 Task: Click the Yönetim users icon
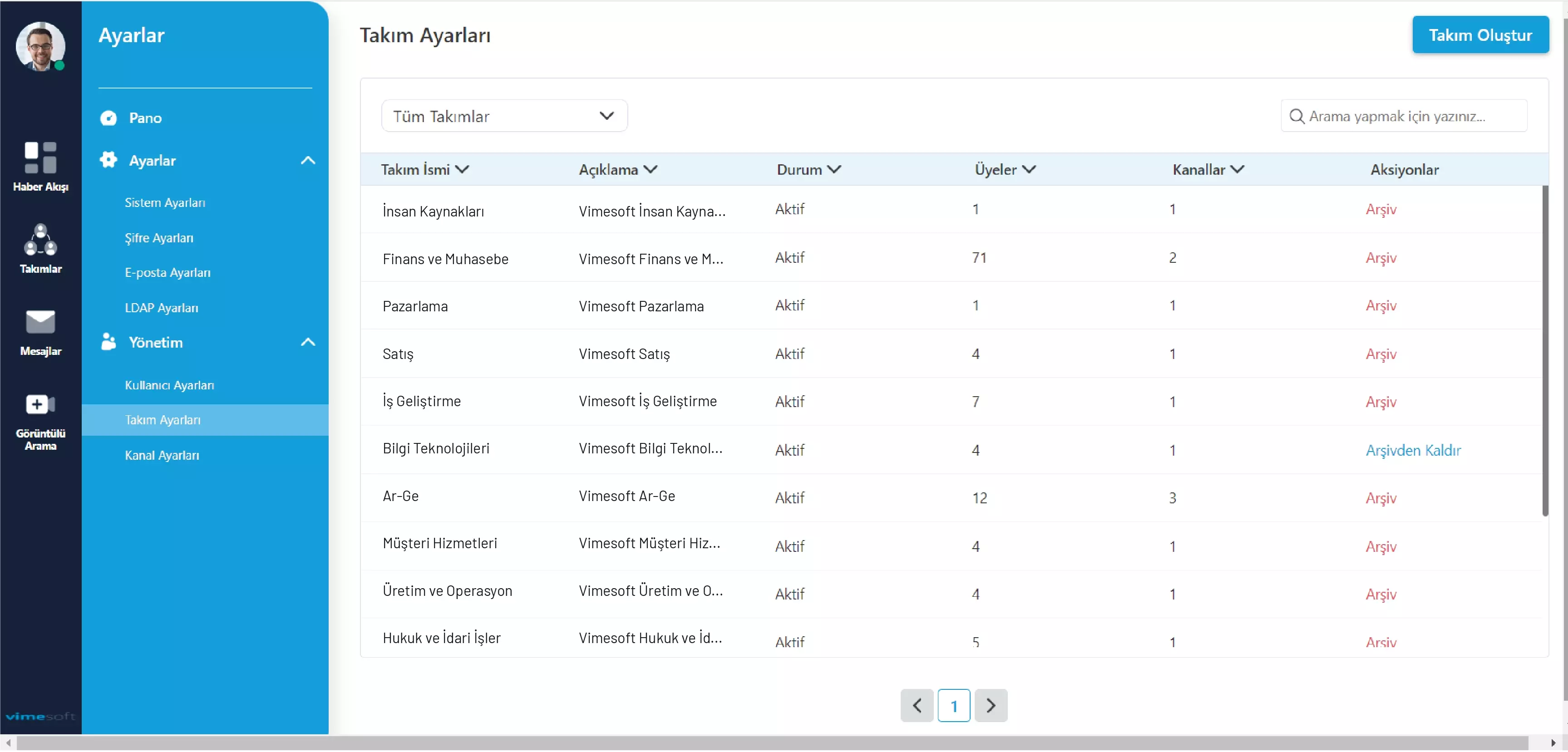108,342
